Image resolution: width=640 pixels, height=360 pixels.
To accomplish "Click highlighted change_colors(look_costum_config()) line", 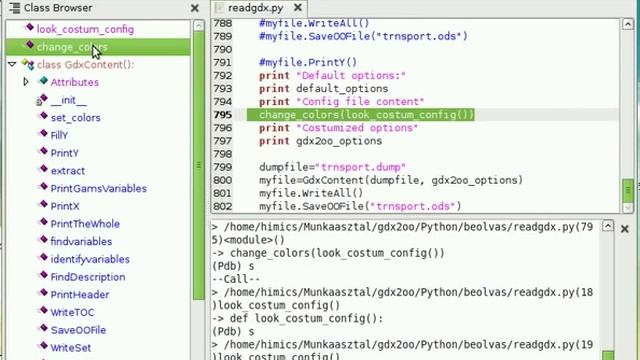I will click(360, 115).
